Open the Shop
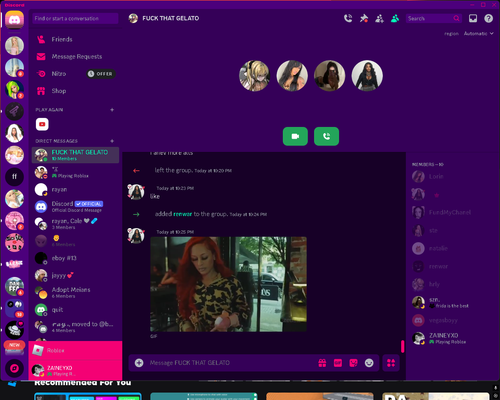Image resolution: width=500 pixels, height=400 pixels. (75, 91)
